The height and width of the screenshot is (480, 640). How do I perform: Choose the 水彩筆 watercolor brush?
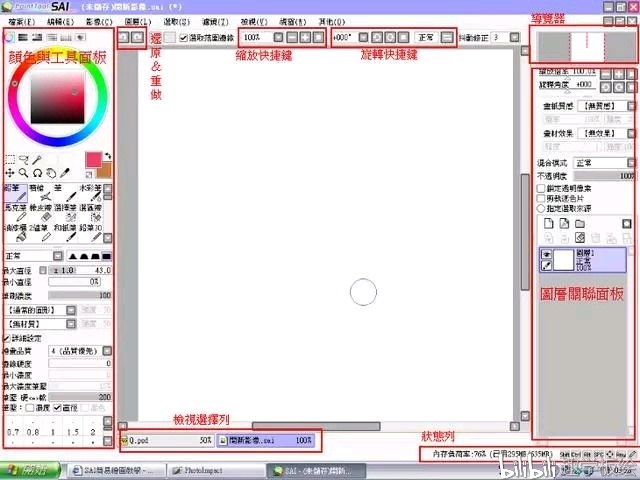[91, 193]
